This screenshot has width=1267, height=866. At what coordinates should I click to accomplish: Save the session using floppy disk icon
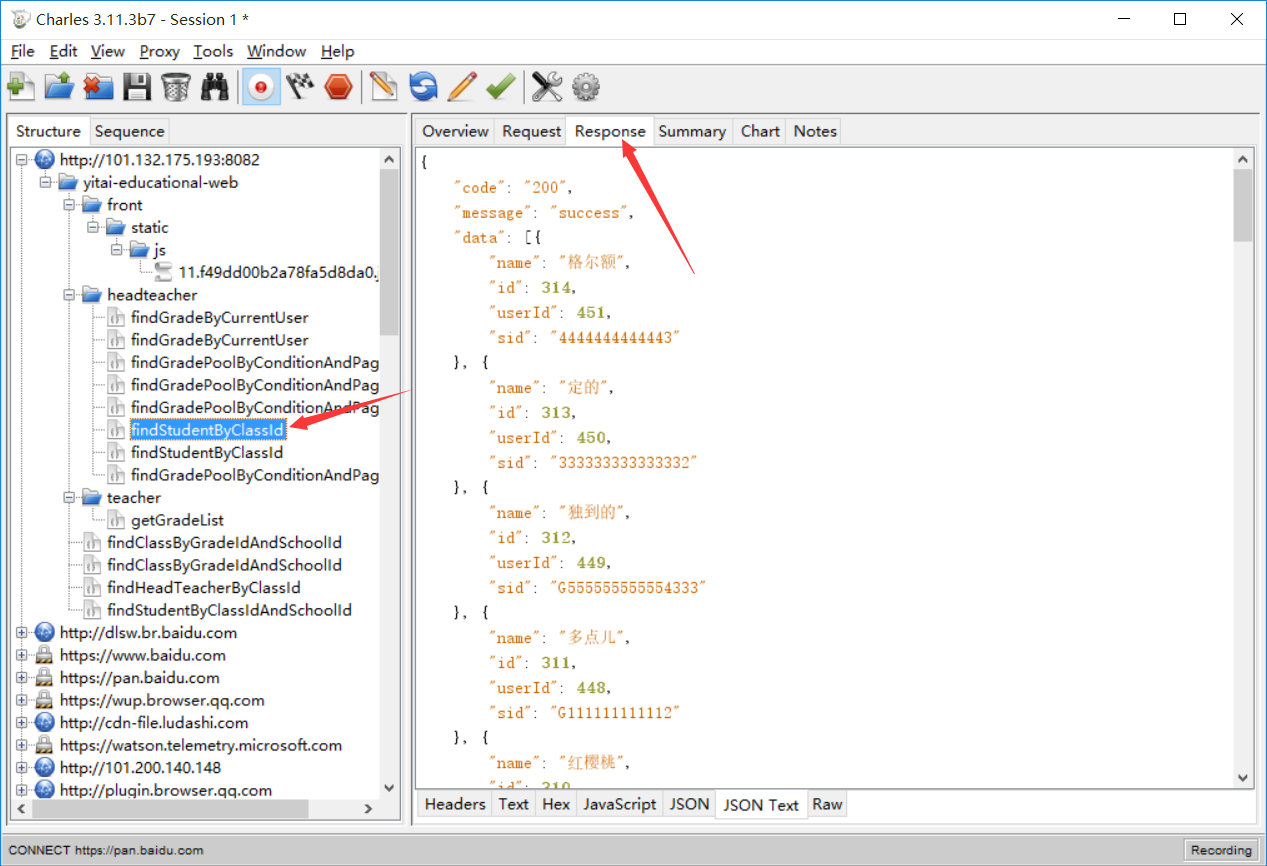[x=137, y=86]
